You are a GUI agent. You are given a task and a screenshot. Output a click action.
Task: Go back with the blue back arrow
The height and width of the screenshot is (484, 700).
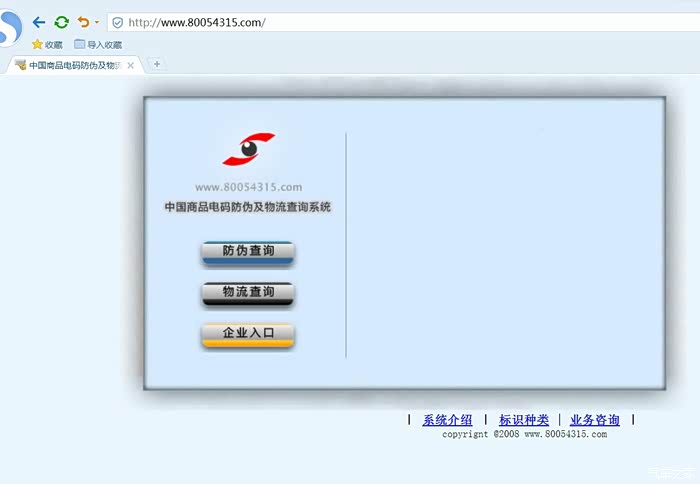(39, 22)
